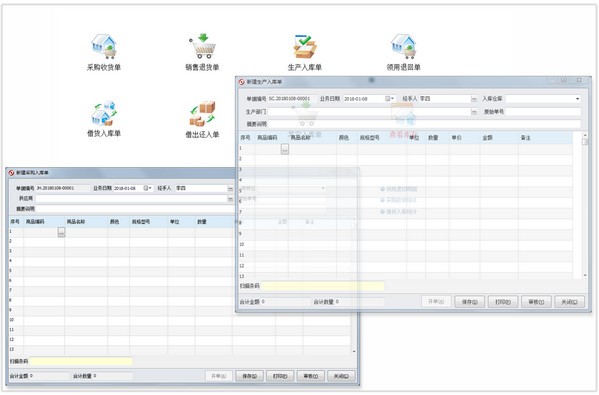Click the red logo of 新建采购入库单 window
Image resolution: width=599 pixels, height=395 pixels.
point(11,173)
